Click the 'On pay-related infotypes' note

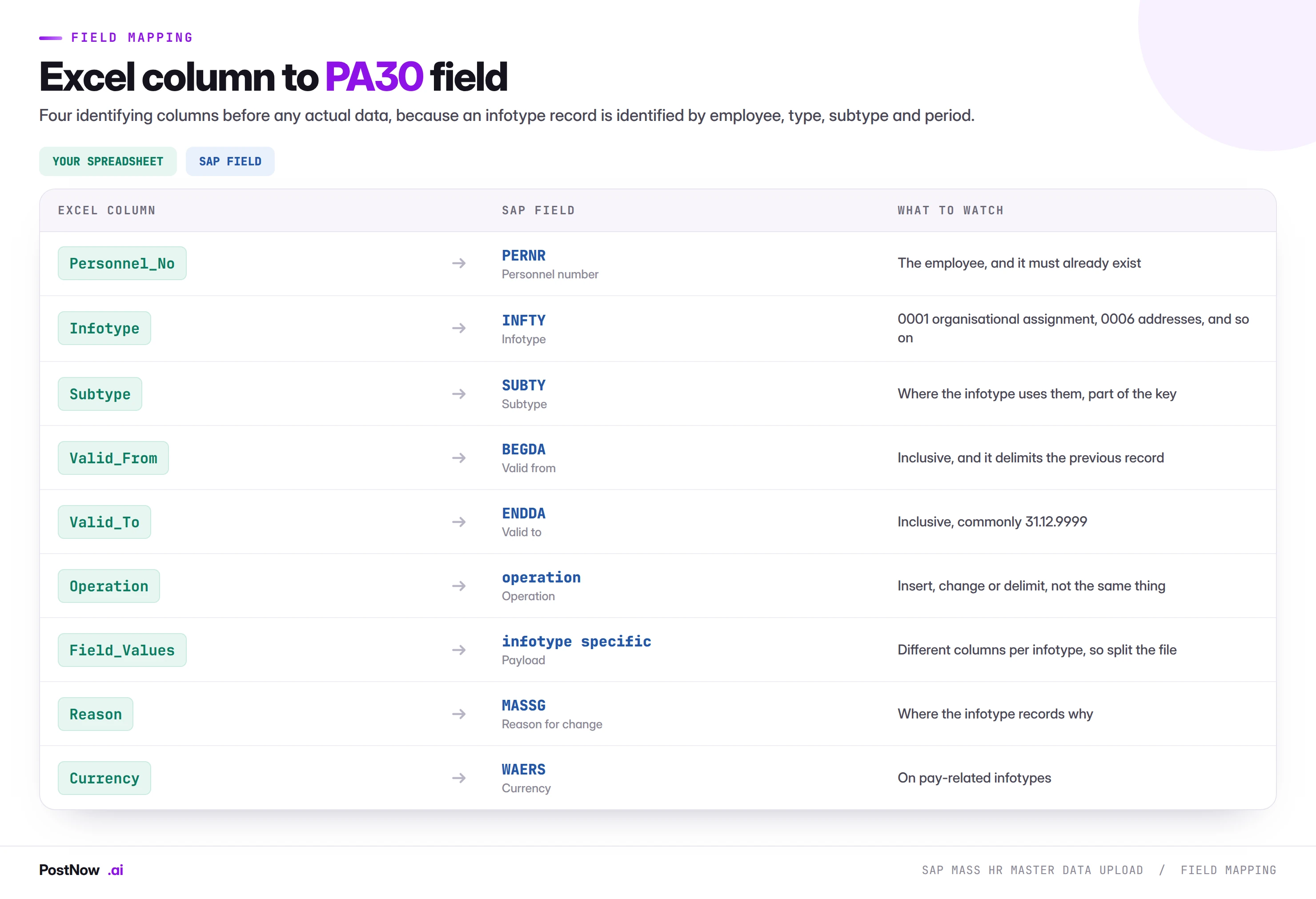point(974,778)
